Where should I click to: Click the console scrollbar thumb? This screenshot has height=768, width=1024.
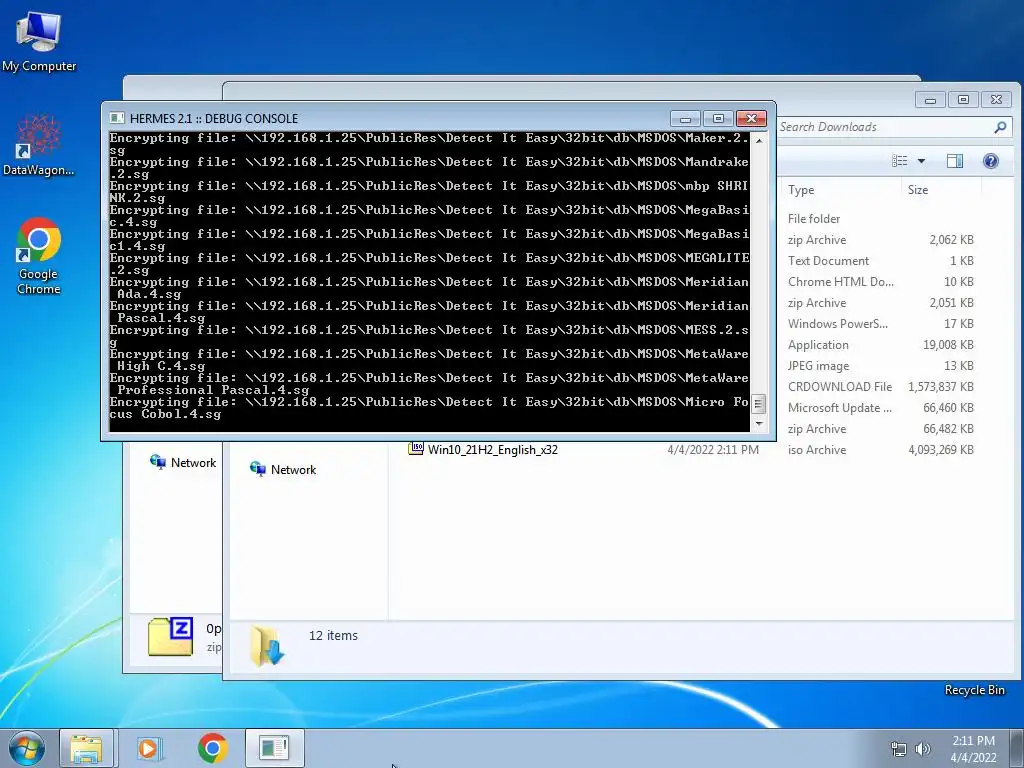[x=758, y=404]
